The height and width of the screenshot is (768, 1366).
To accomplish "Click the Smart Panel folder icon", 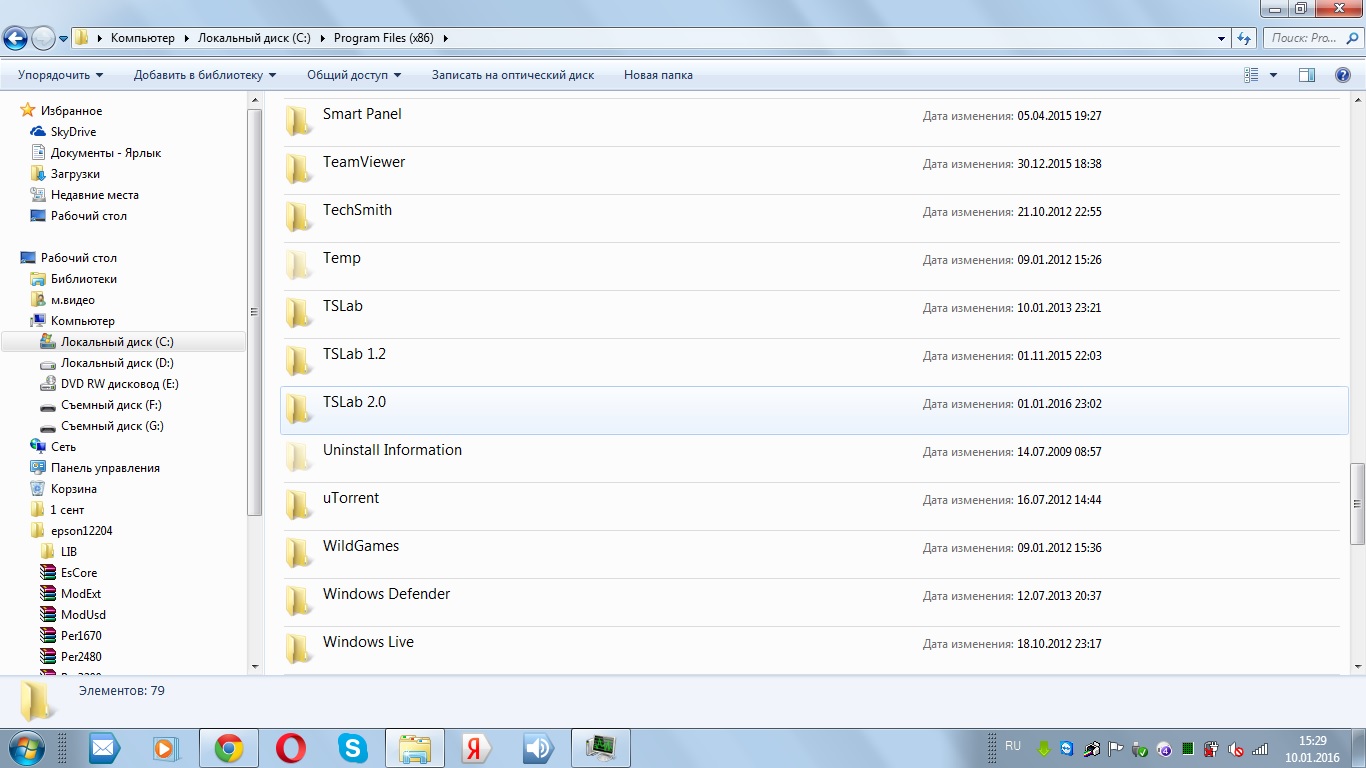I will pyautogui.click(x=298, y=121).
